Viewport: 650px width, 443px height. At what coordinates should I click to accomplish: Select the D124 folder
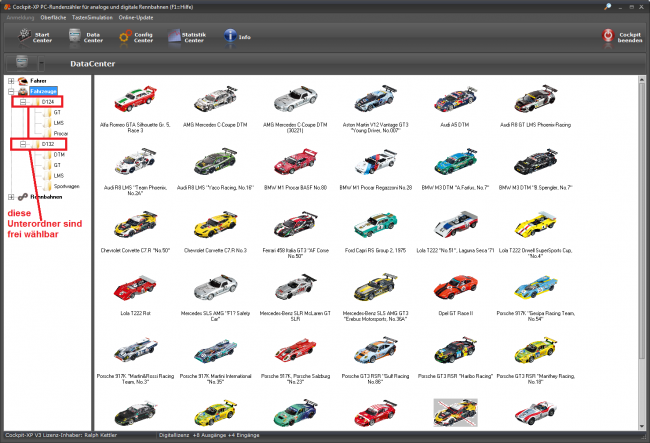pyautogui.click(x=48, y=102)
